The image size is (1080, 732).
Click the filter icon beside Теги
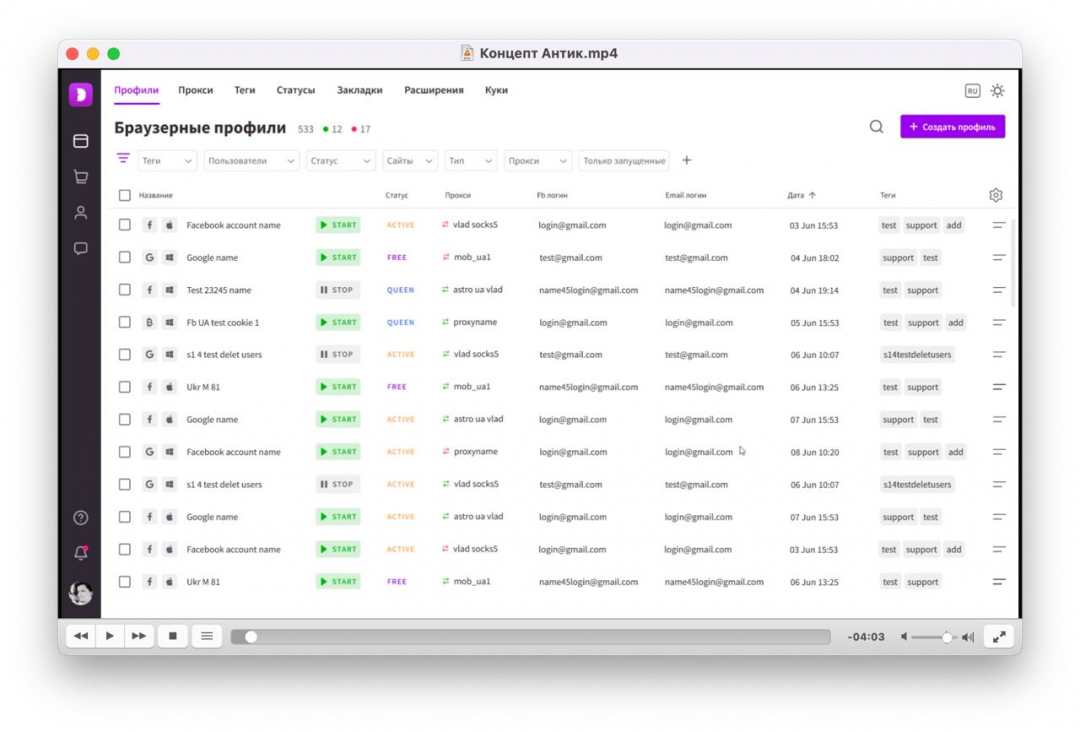click(x=123, y=159)
